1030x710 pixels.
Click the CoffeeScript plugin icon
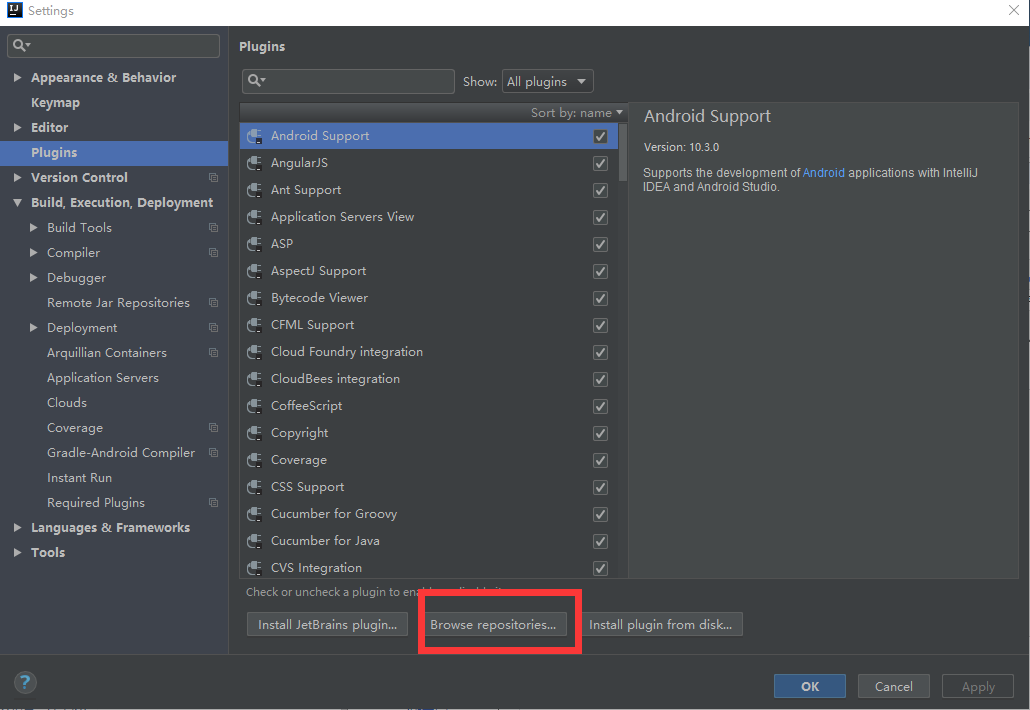(x=254, y=406)
